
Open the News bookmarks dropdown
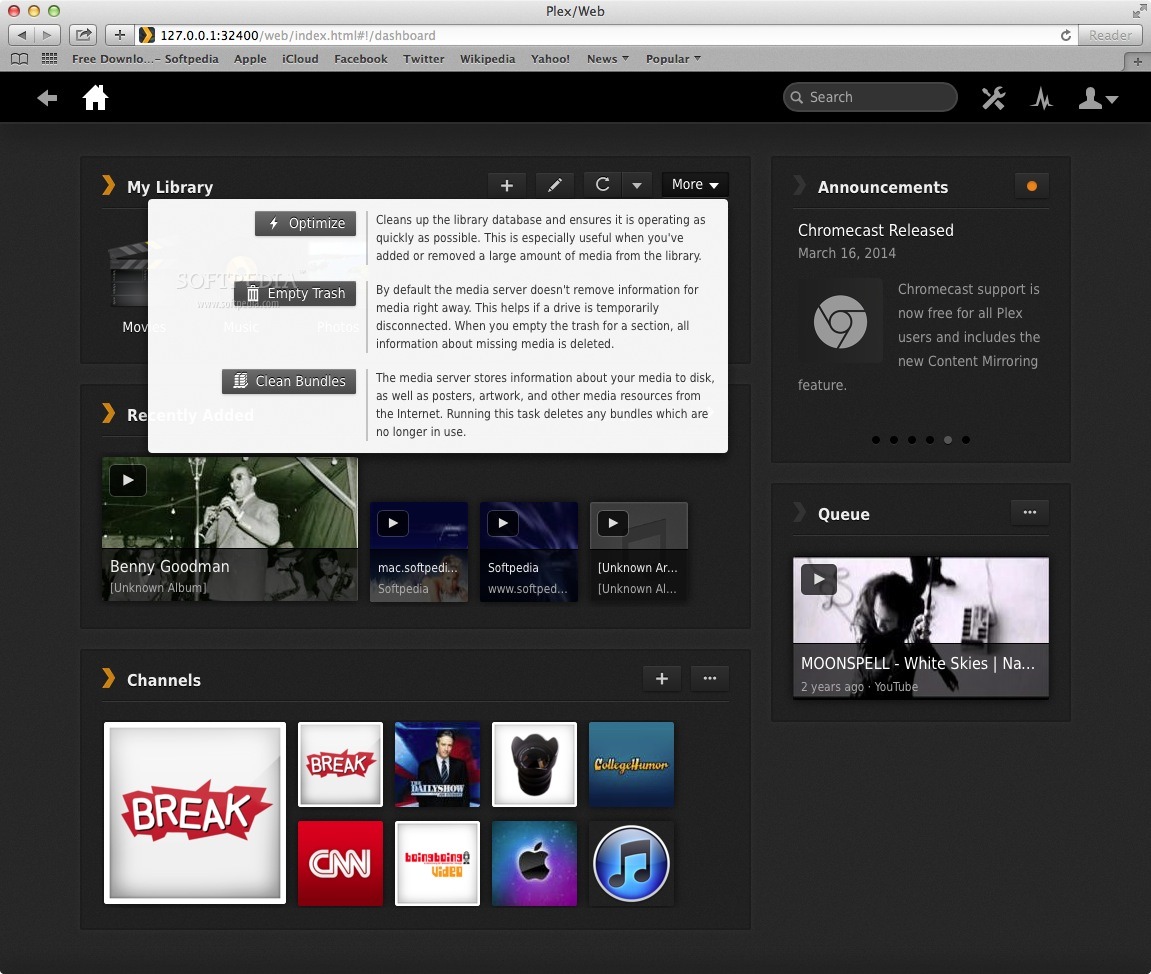[x=608, y=59]
